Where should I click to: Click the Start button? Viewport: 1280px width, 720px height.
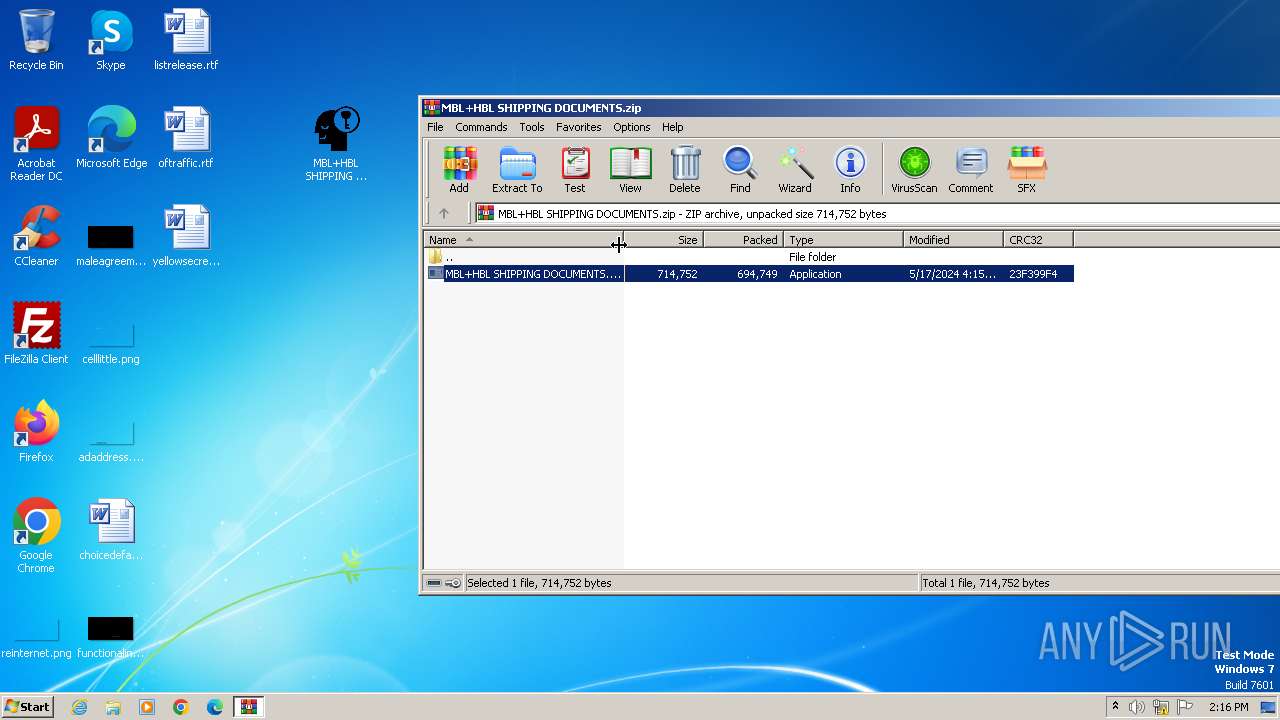(x=27, y=707)
